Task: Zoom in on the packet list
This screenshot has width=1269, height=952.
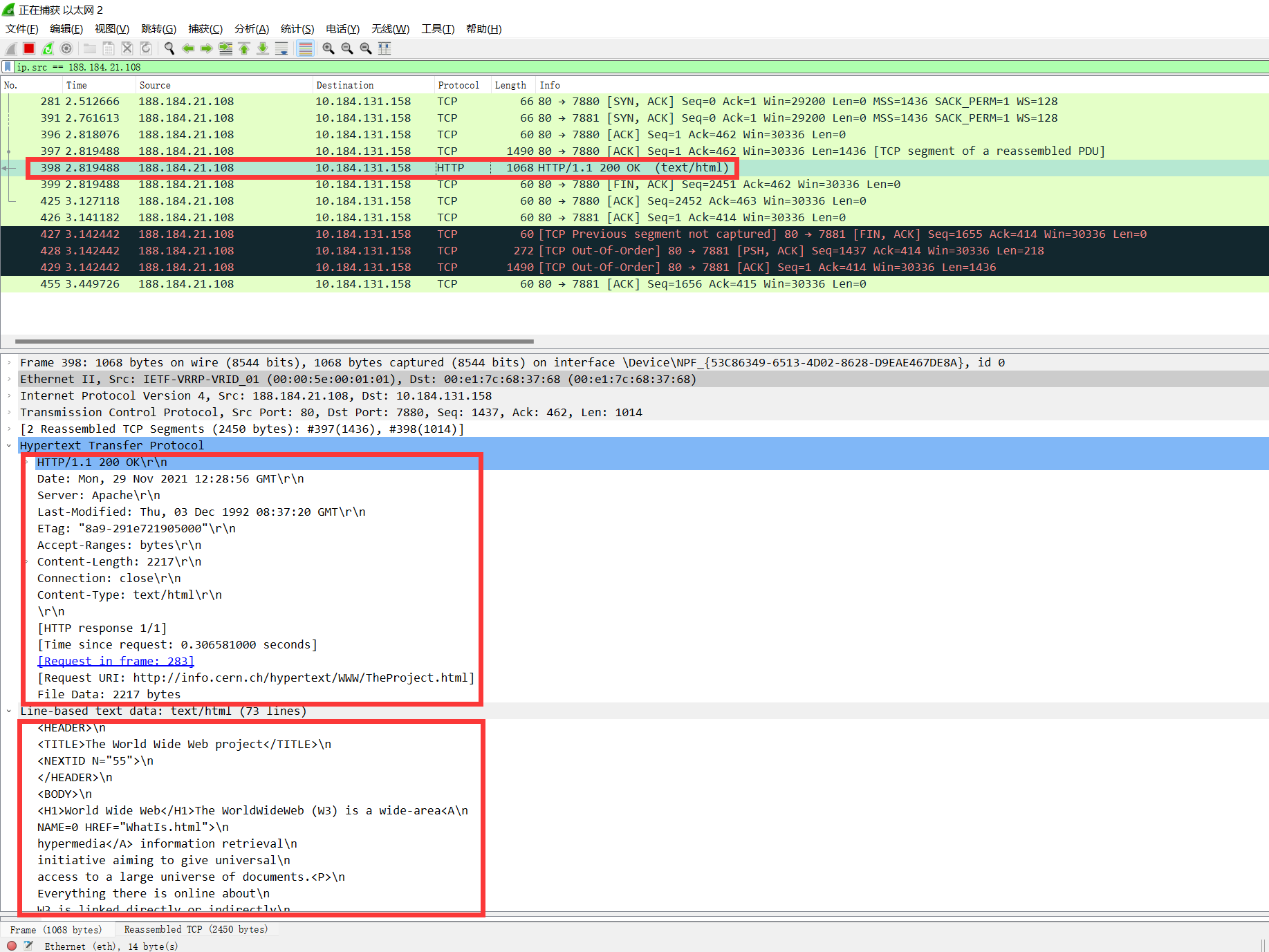Action: (328, 48)
